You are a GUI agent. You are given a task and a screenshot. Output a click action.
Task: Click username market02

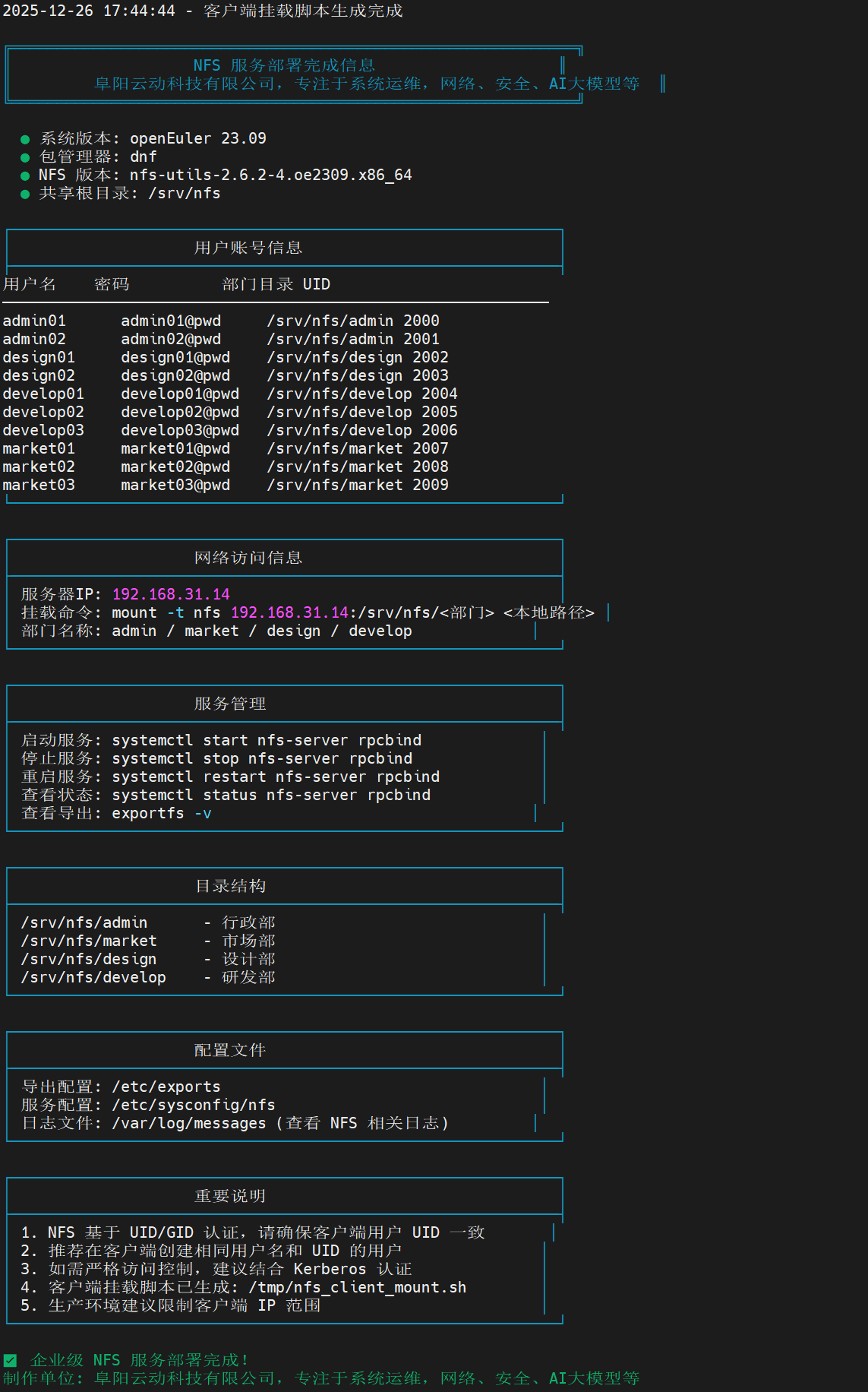click(x=39, y=467)
